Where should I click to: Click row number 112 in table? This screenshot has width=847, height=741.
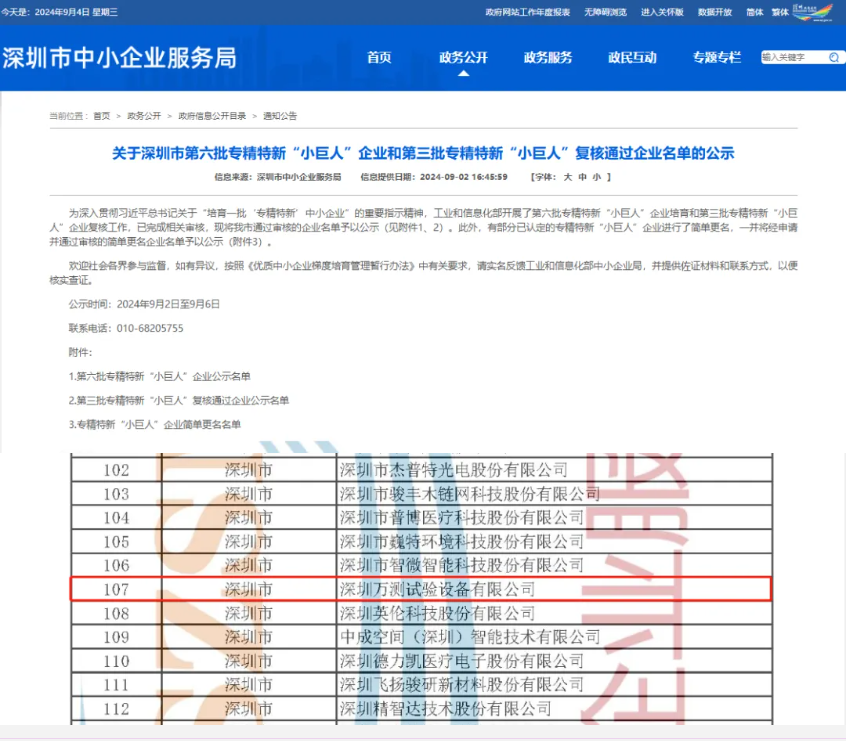[116, 708]
